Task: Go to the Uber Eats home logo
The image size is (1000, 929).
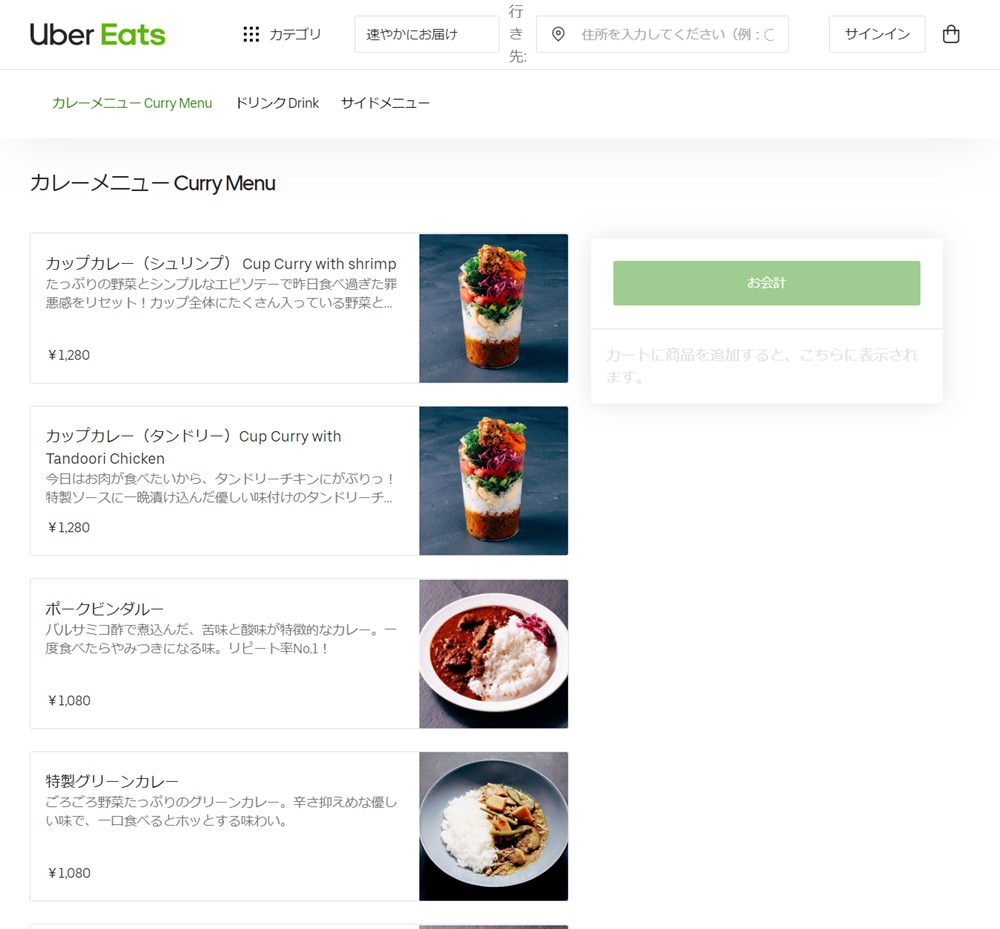Action: coord(98,34)
